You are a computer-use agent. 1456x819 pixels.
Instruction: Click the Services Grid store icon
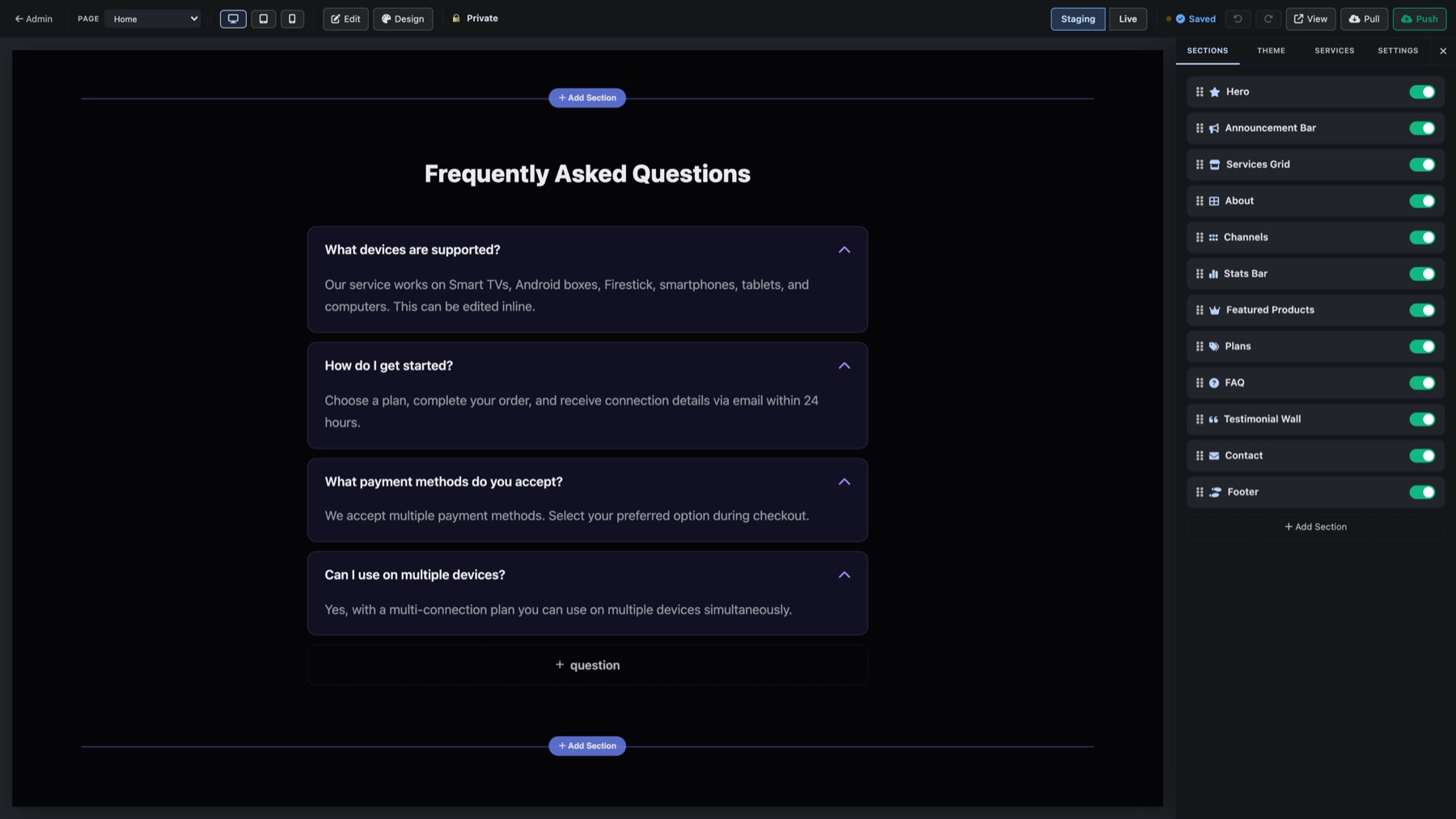point(1214,165)
